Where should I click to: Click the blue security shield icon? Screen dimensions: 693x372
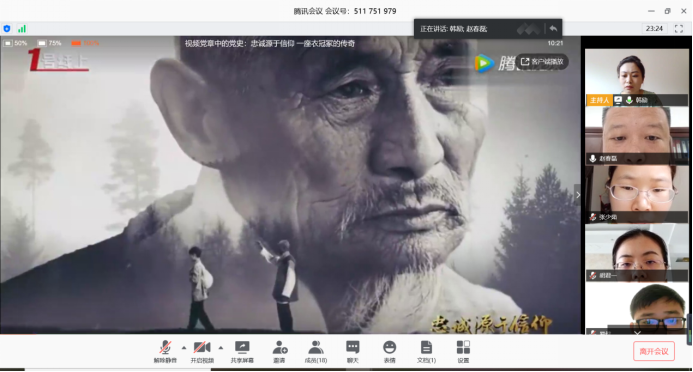click(x=7, y=29)
